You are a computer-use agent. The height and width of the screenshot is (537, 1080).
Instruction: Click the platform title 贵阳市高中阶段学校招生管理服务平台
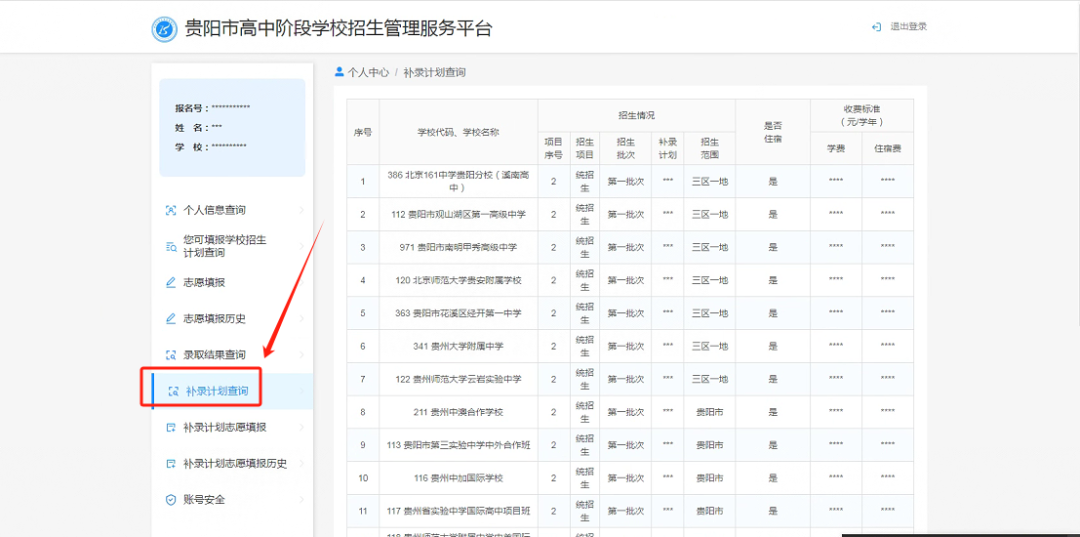click(x=339, y=28)
